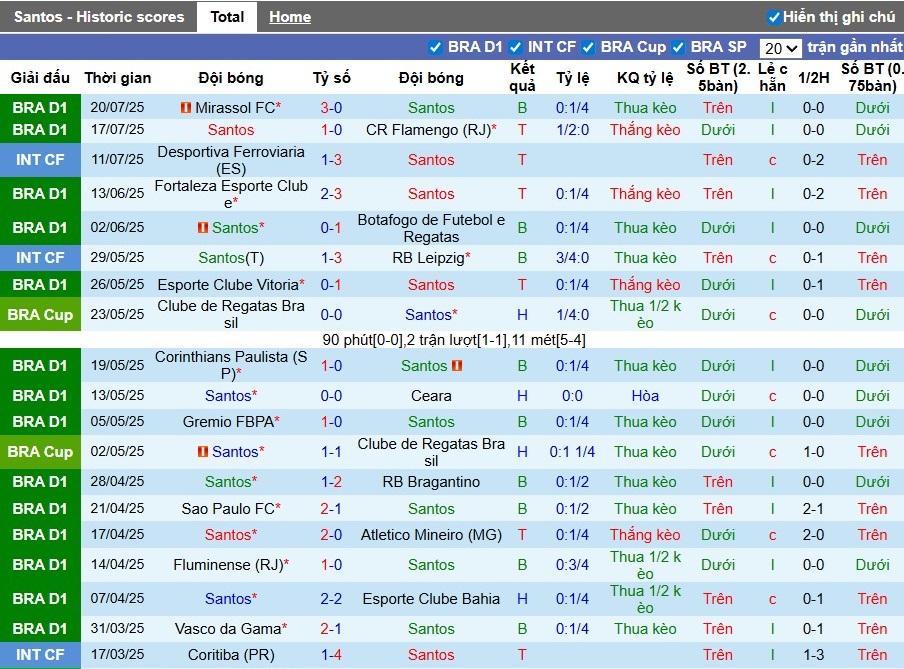904x669 pixels.
Task: Select the Tỷ số column header
Action: tap(332, 78)
